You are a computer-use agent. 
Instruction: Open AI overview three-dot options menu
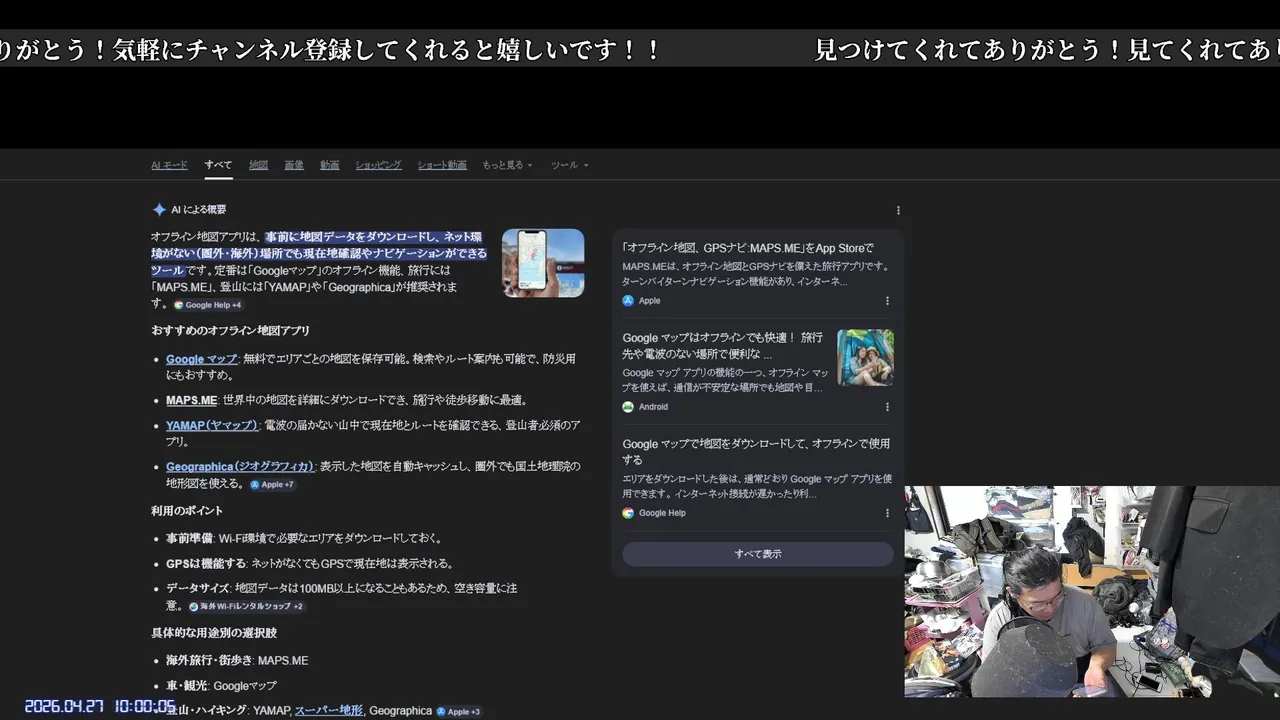coord(898,210)
